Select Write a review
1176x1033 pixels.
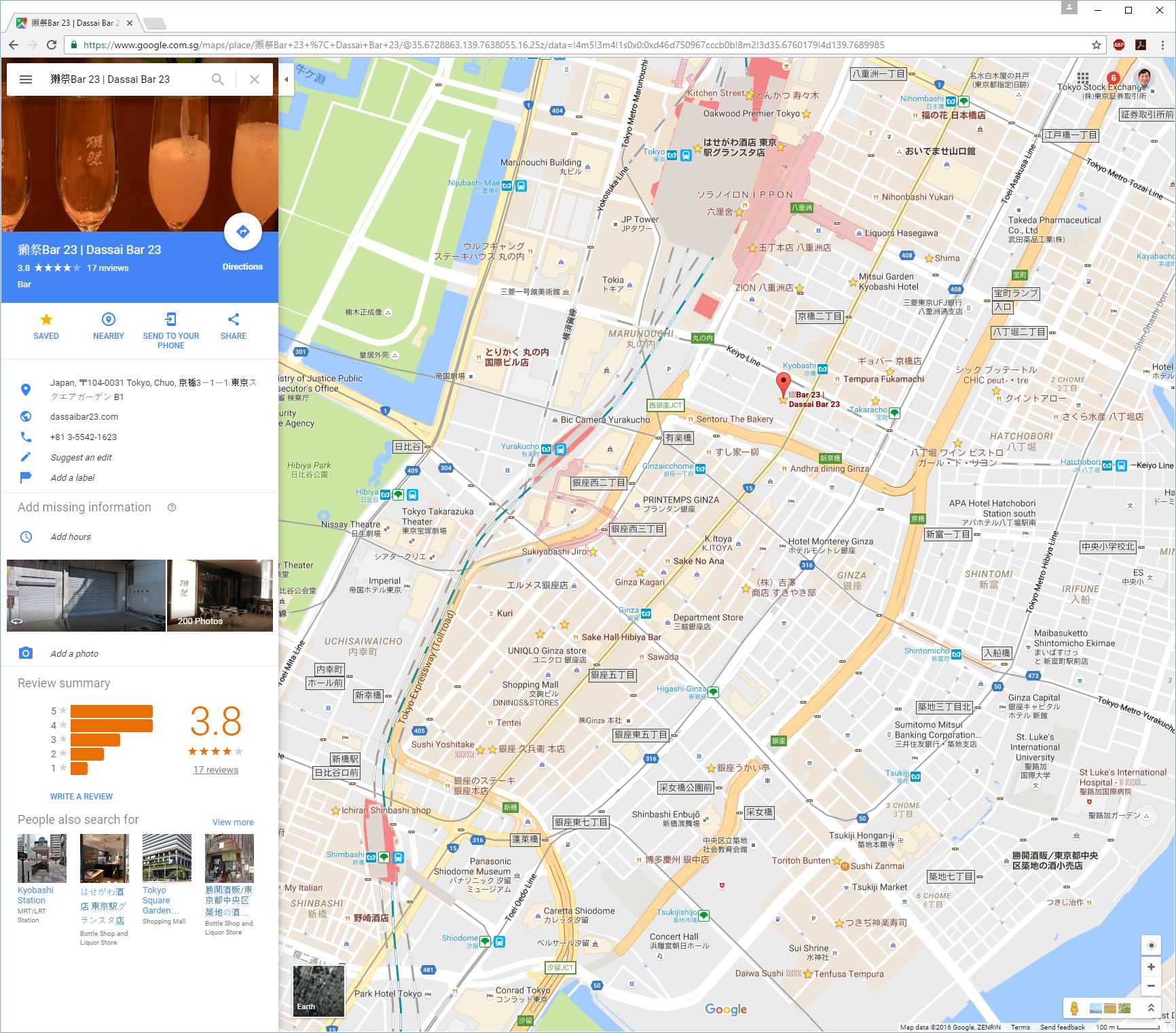[81, 797]
